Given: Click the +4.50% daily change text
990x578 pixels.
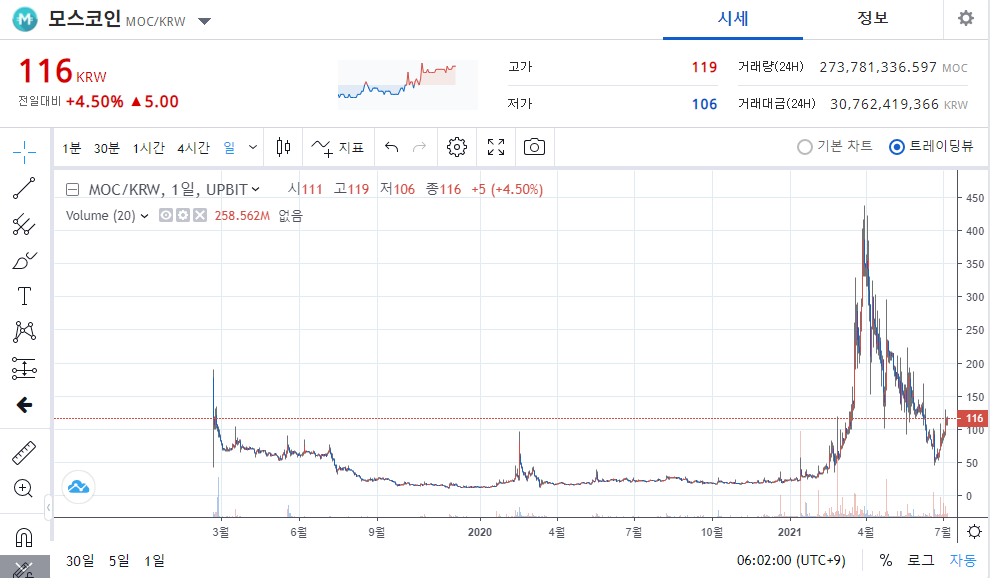Looking at the screenshot, I should [95, 102].
